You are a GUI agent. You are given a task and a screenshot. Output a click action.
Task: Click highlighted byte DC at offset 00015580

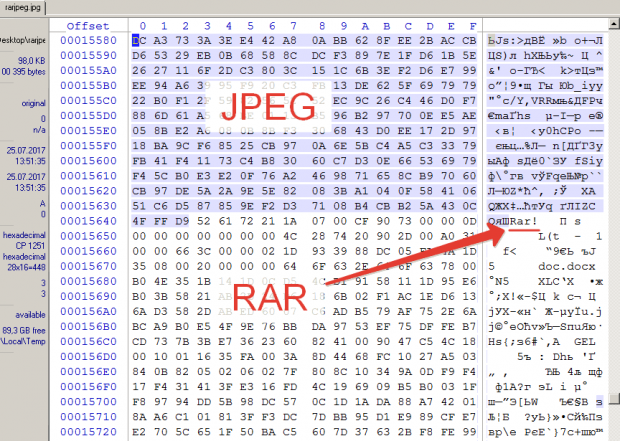(139, 40)
